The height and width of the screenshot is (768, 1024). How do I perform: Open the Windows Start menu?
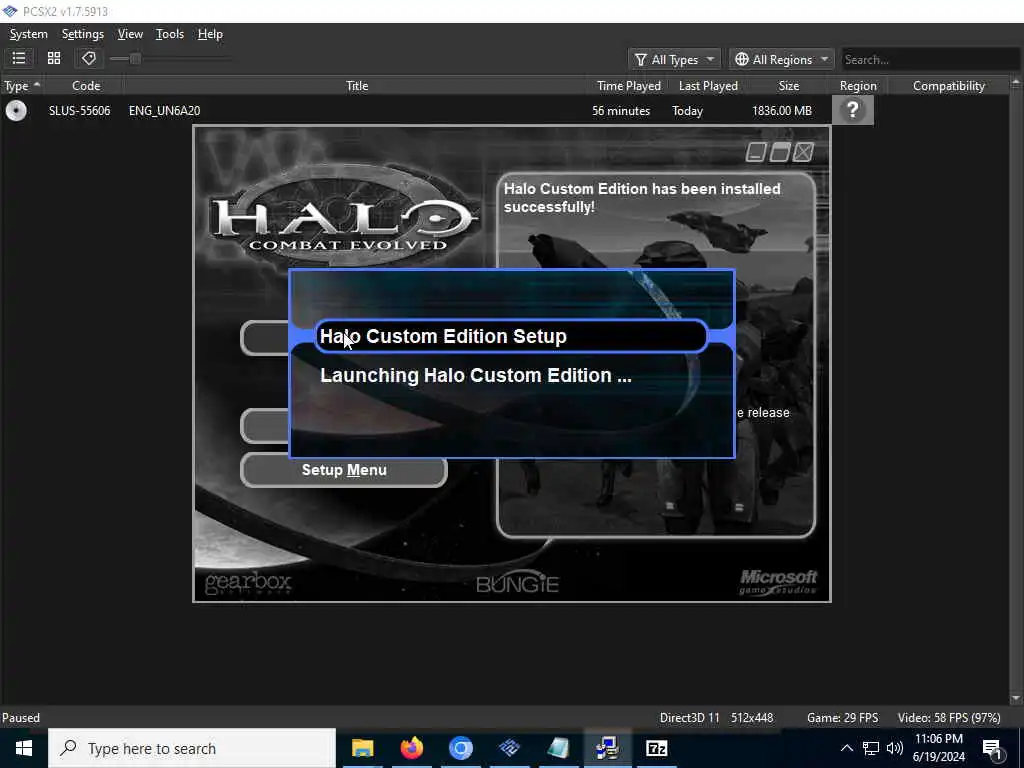(x=24, y=748)
